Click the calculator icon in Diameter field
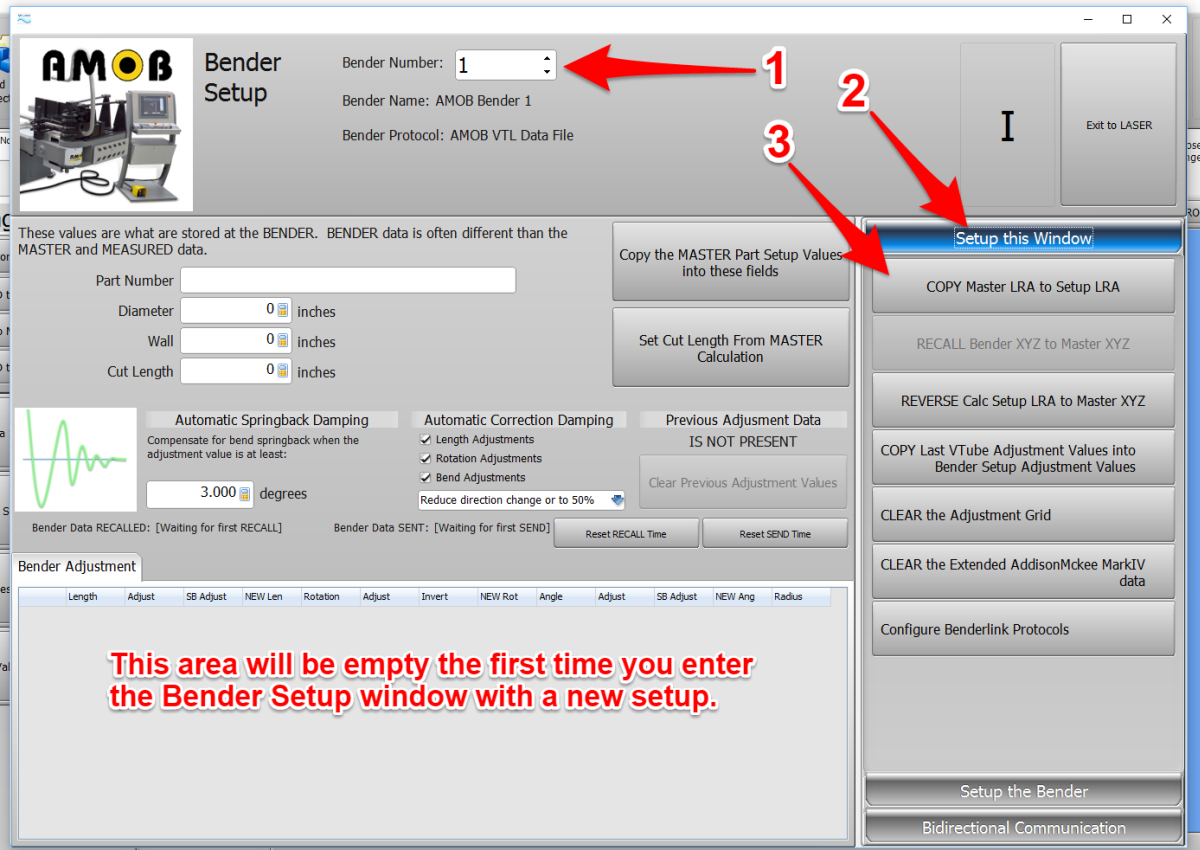 coord(283,311)
